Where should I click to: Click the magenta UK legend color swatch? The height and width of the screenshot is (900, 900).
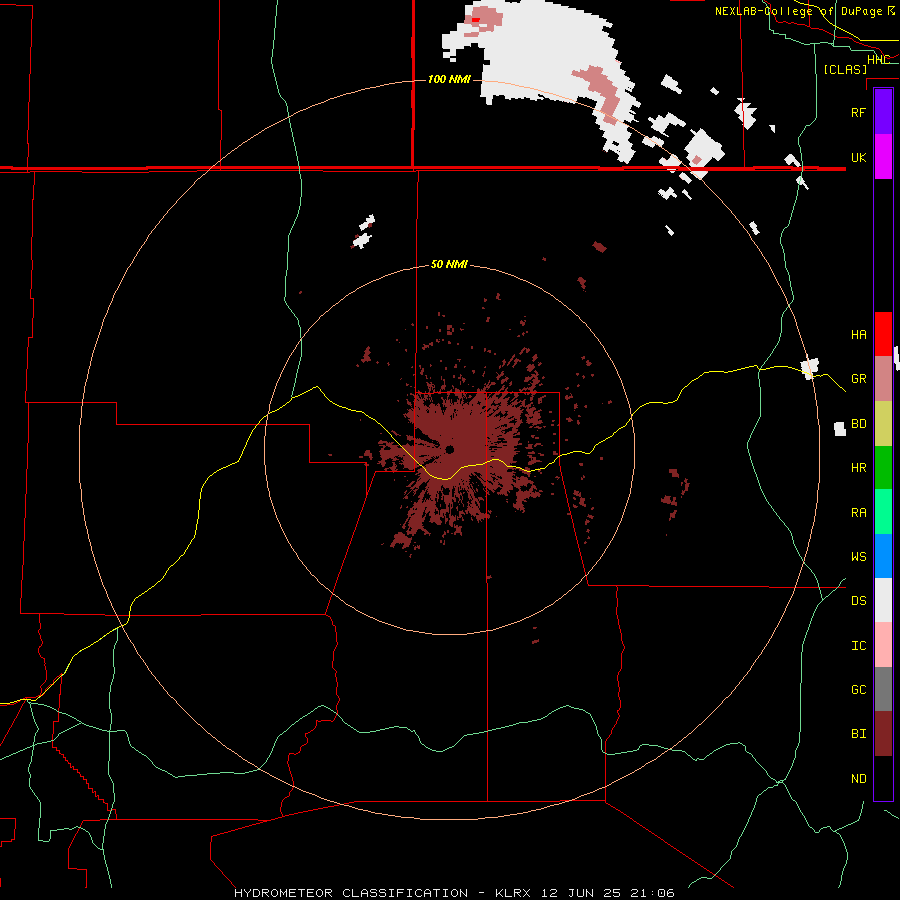883,157
